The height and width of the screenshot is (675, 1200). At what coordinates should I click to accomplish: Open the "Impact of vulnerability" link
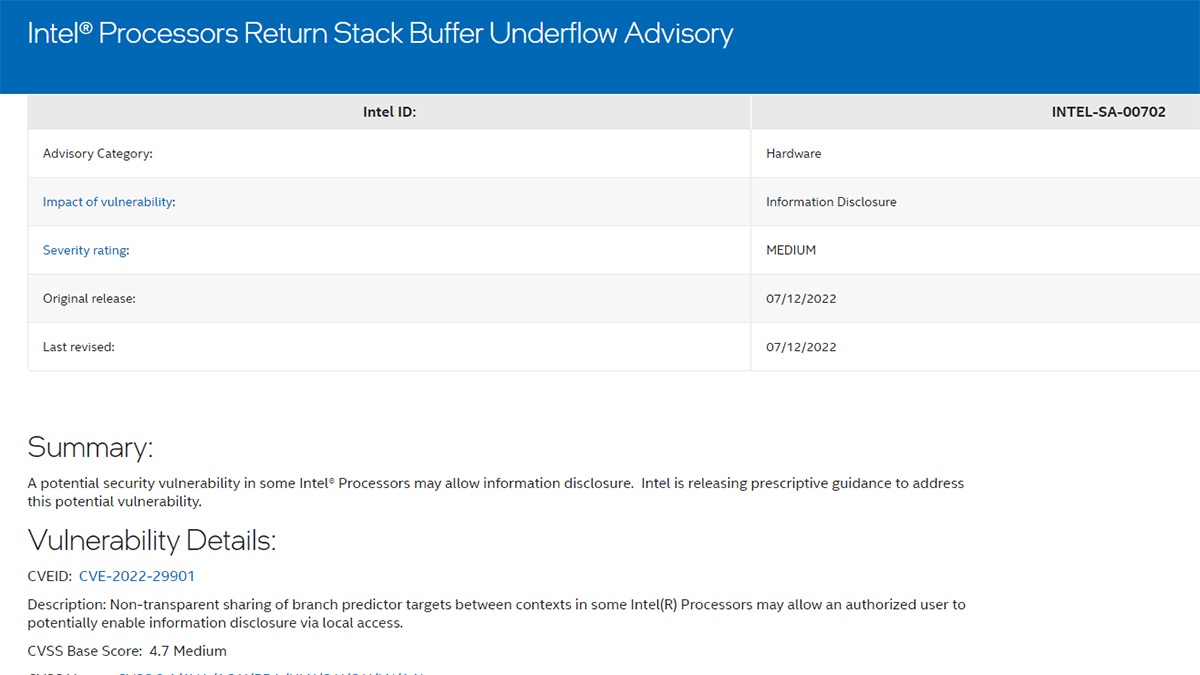[107, 202]
